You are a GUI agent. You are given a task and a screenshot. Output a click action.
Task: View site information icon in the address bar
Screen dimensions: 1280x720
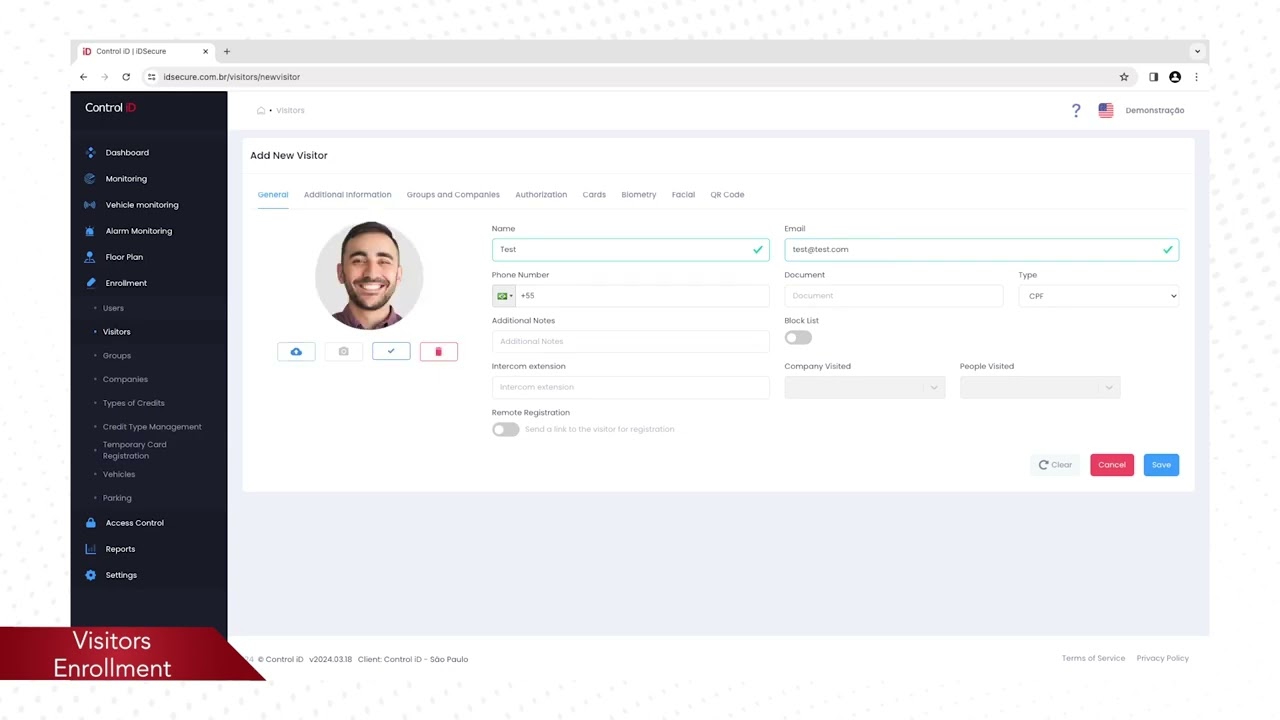tap(151, 77)
